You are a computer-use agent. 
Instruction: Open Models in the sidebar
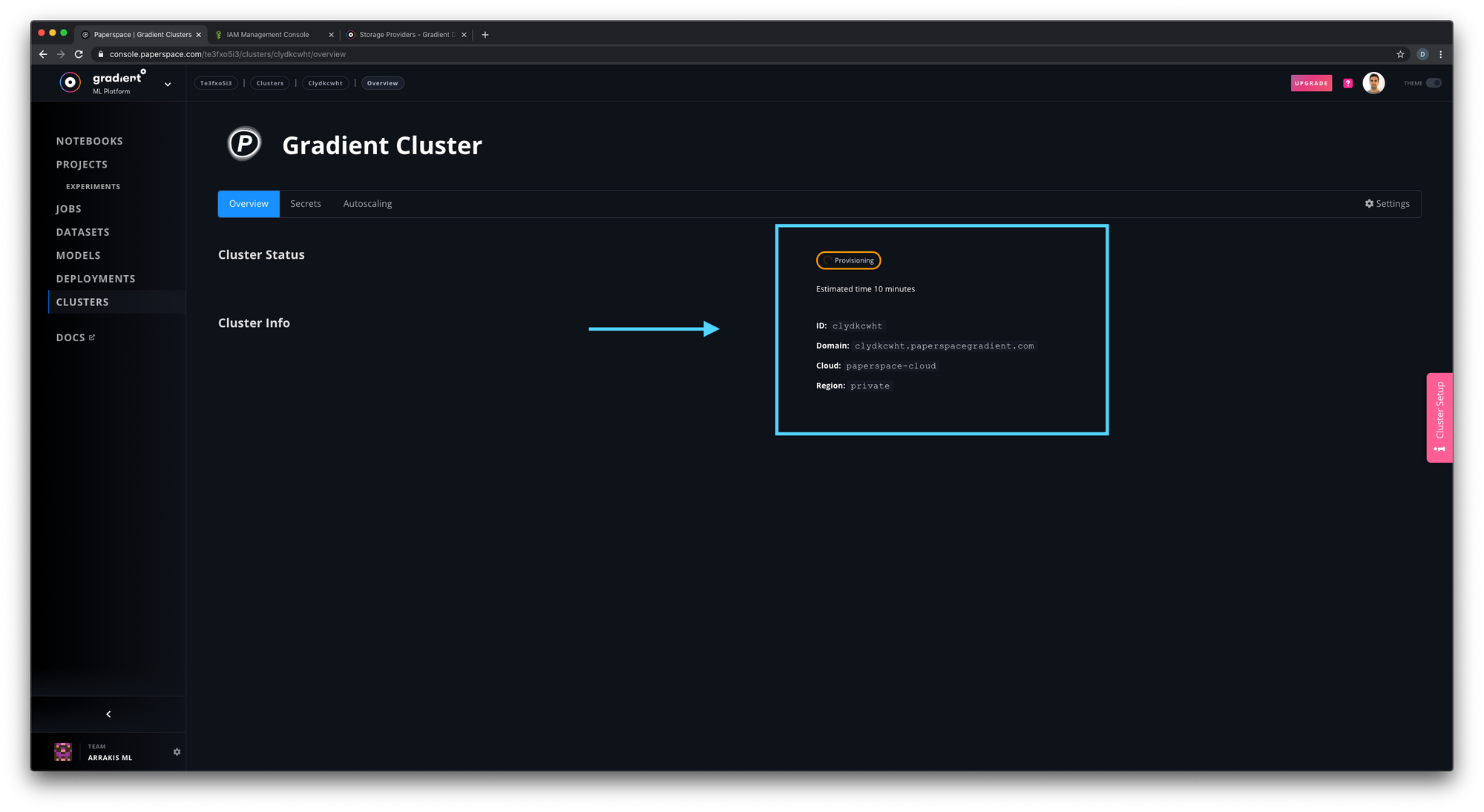coord(78,256)
